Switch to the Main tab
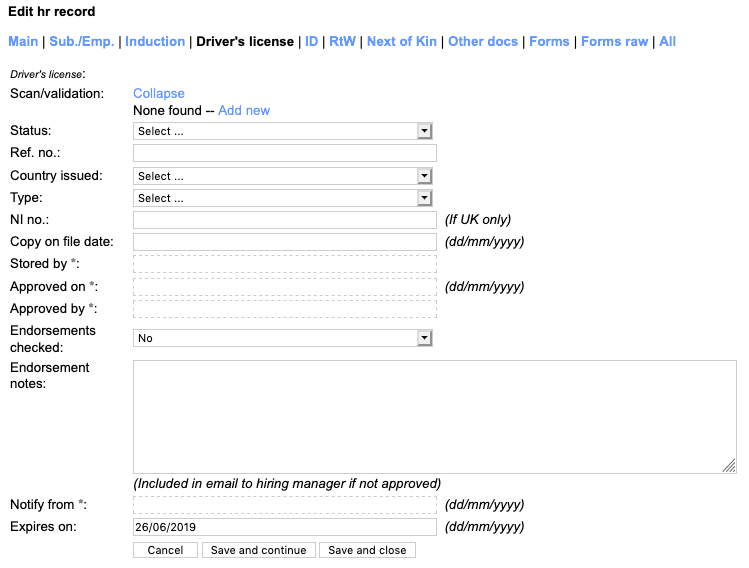Screen dimensions: 749x568 23,41
